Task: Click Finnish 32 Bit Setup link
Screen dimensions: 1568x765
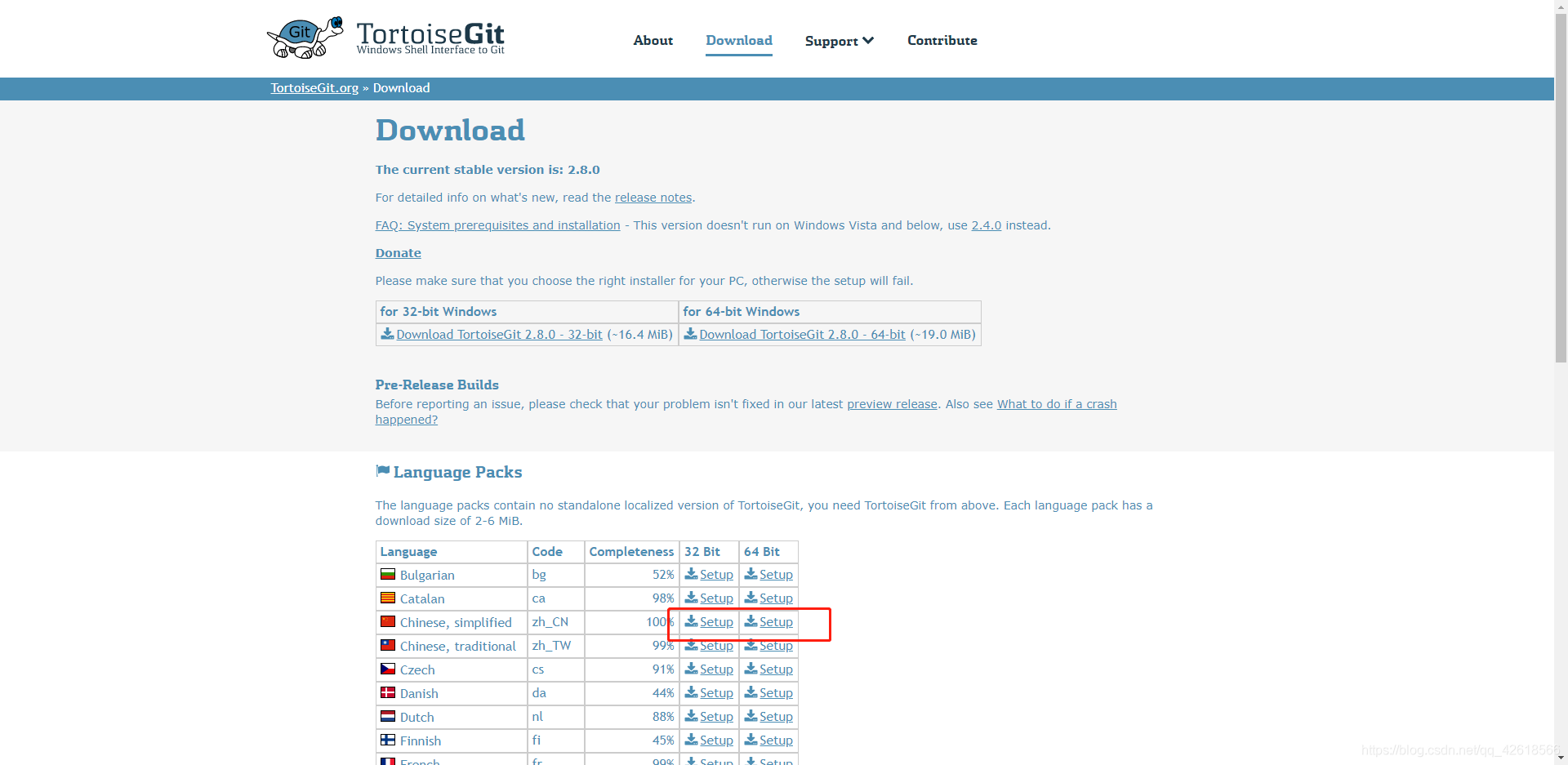Action: click(716, 741)
